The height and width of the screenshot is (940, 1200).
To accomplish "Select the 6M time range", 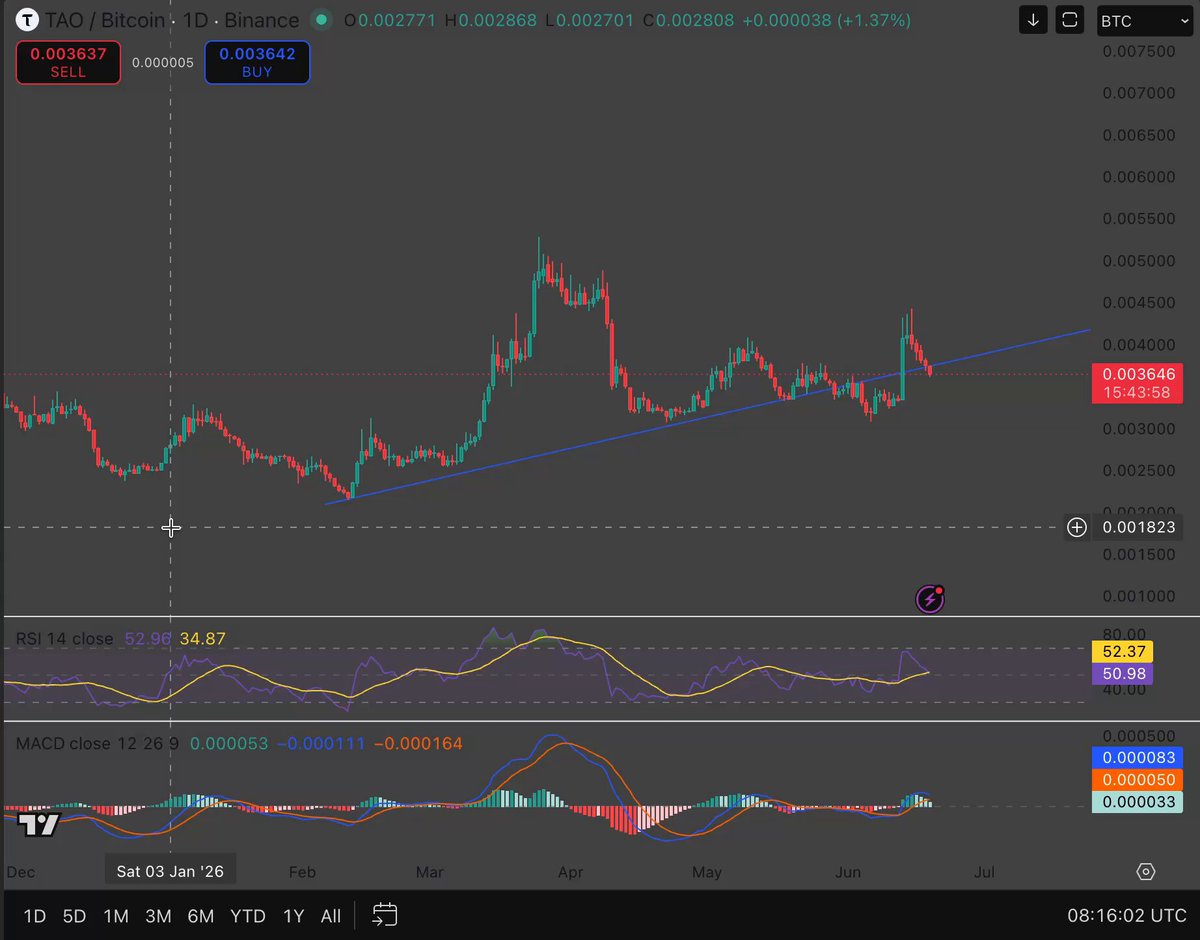I will (201, 916).
